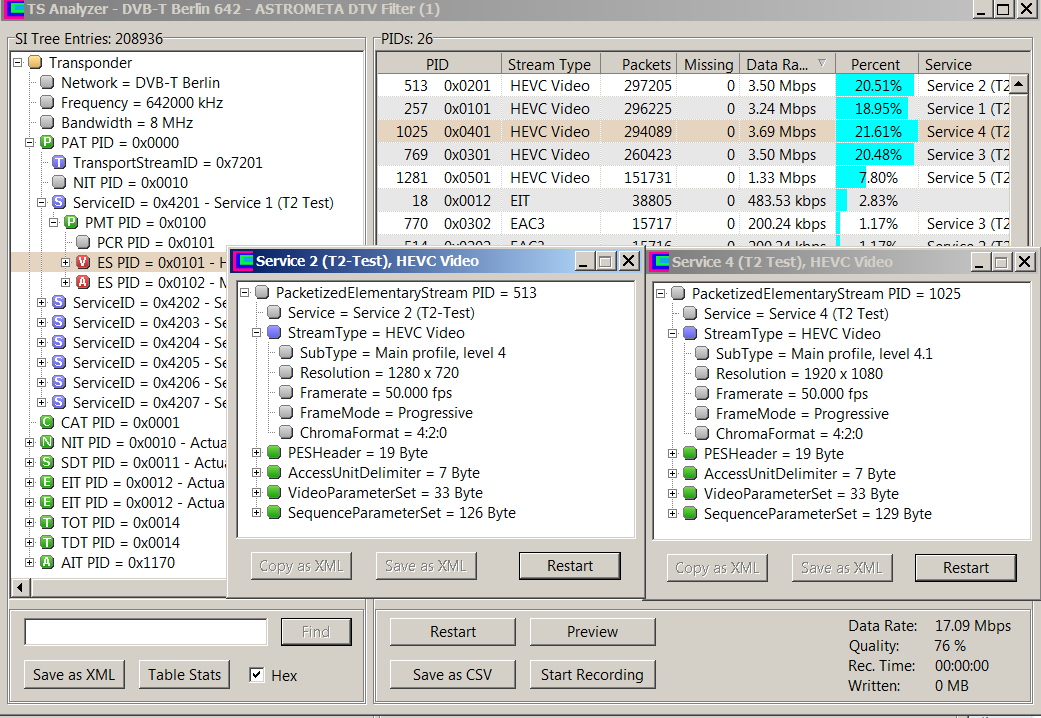Viewport: 1041px width, 718px height.
Task: Expand the AIT PID = 0x1170 node
Action: point(29,563)
